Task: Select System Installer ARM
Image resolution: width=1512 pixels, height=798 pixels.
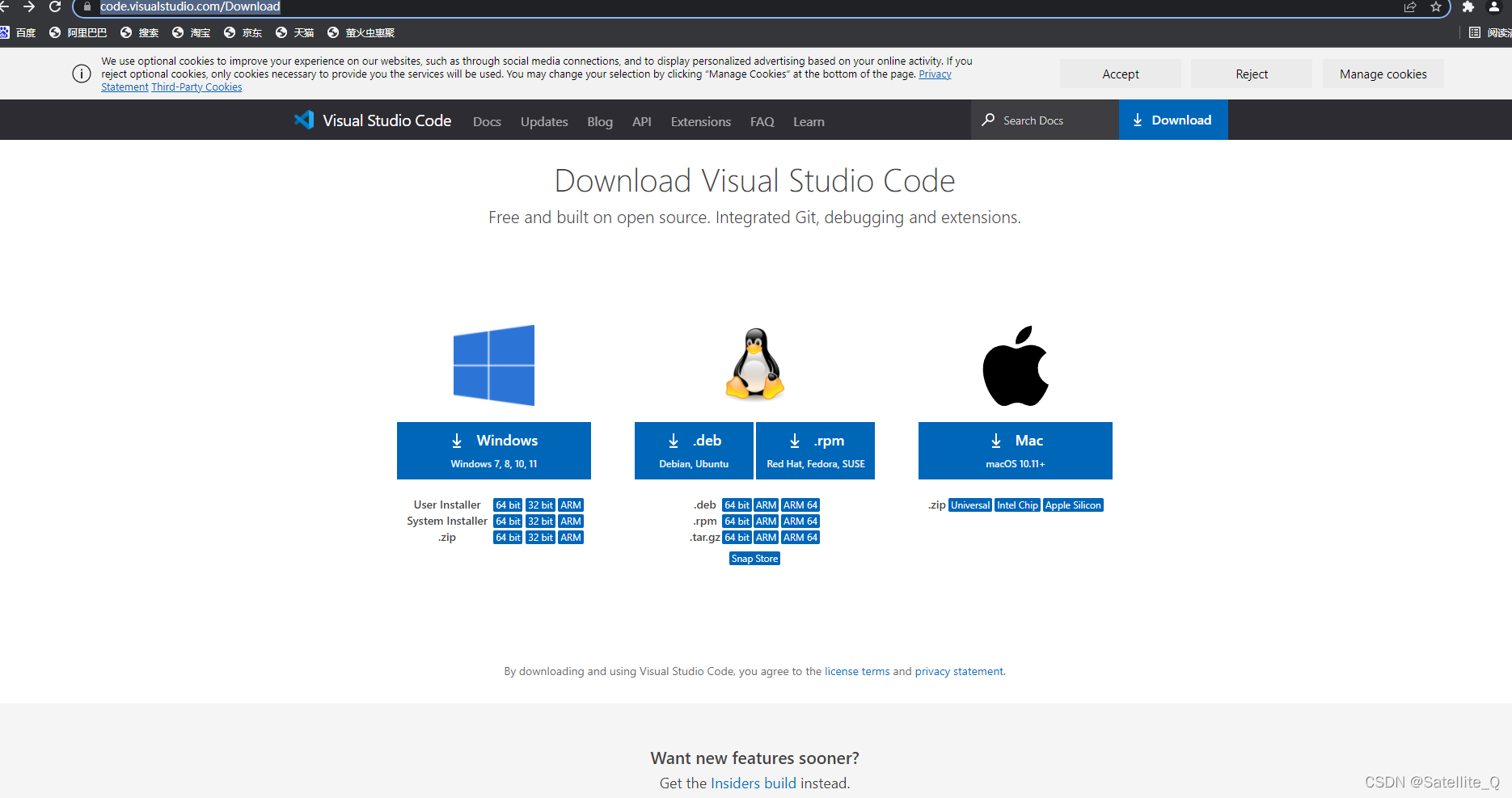Action: coord(571,521)
